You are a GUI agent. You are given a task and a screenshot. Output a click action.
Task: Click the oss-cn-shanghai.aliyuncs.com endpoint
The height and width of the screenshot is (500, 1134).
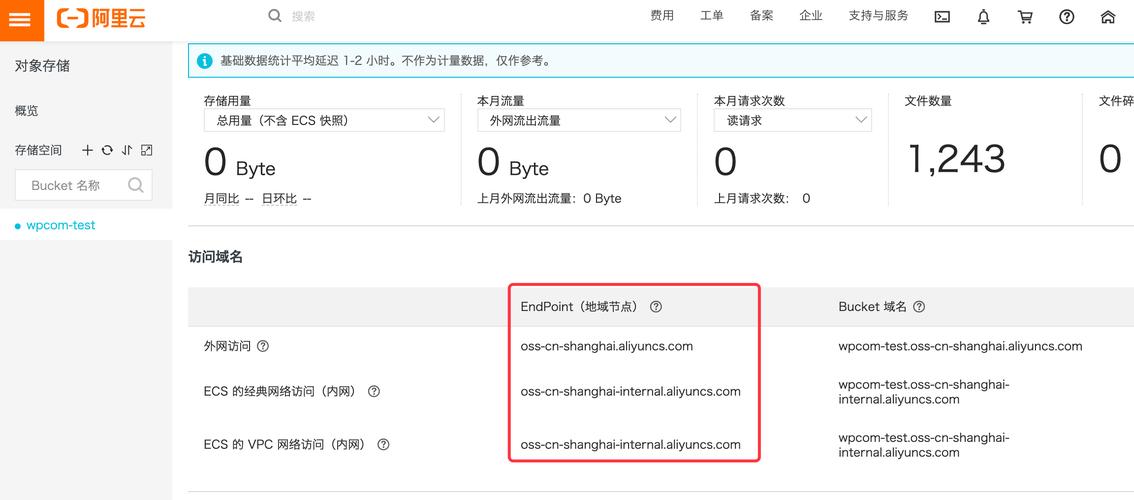[607, 346]
